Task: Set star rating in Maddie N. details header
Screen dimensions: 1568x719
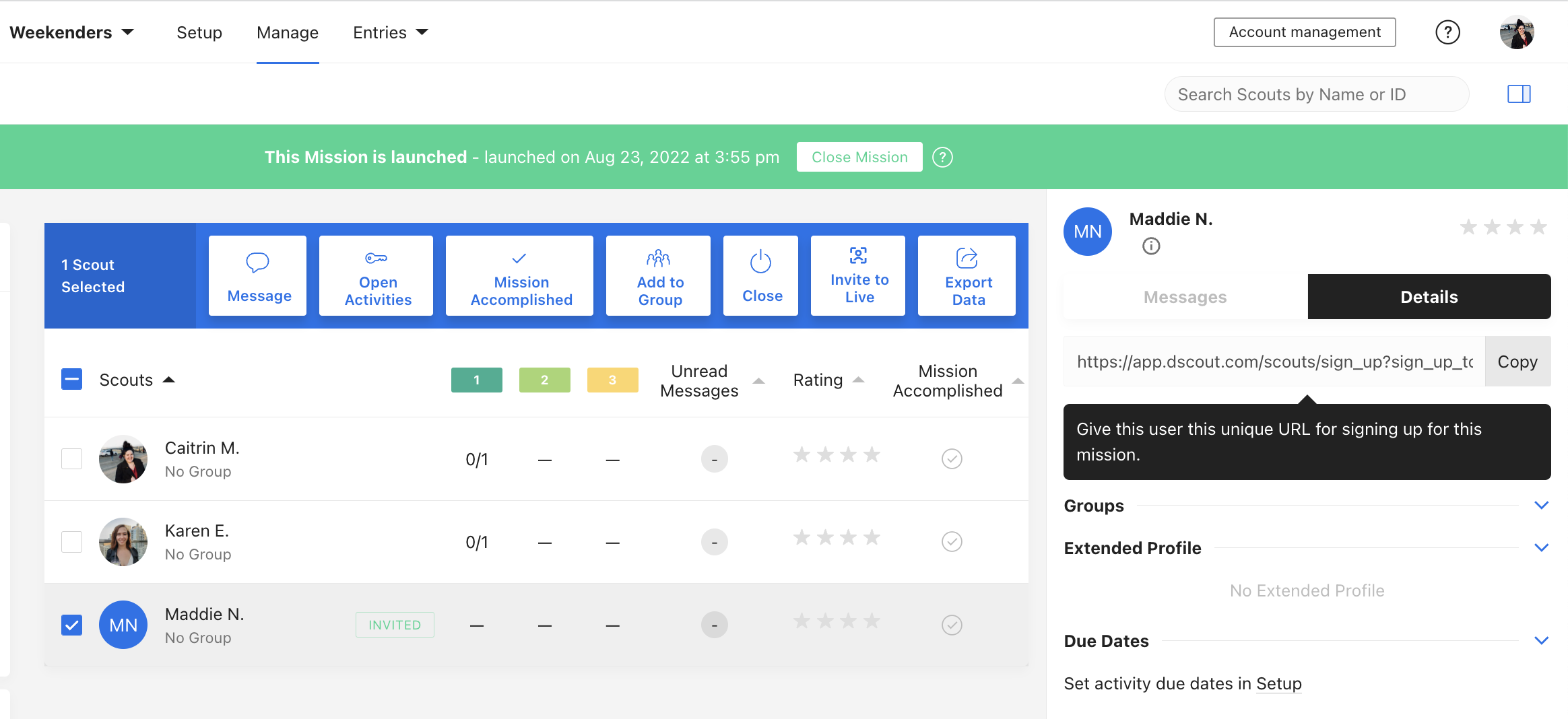Action: click(x=1503, y=228)
